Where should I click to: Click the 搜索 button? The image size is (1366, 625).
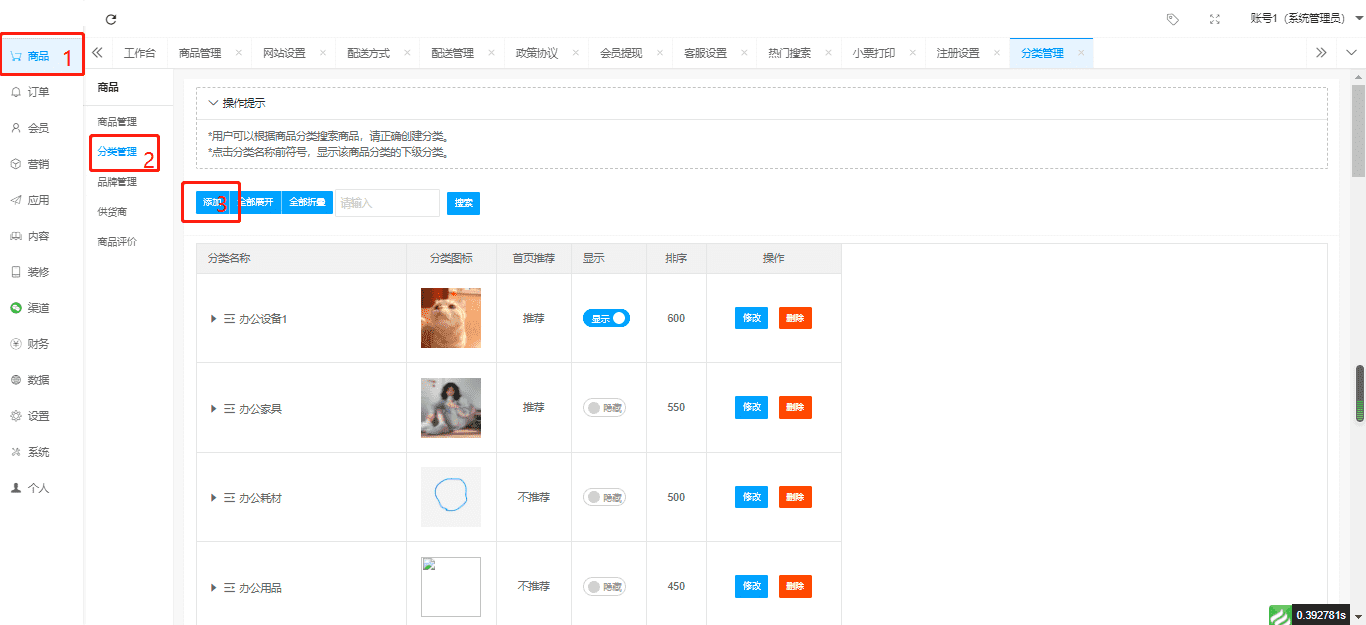point(463,203)
